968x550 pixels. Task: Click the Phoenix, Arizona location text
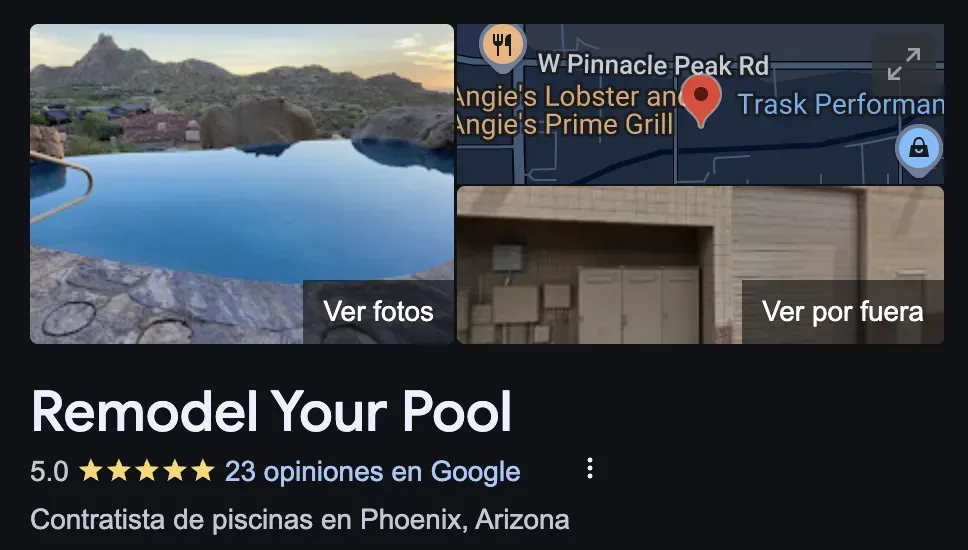pyautogui.click(x=465, y=520)
